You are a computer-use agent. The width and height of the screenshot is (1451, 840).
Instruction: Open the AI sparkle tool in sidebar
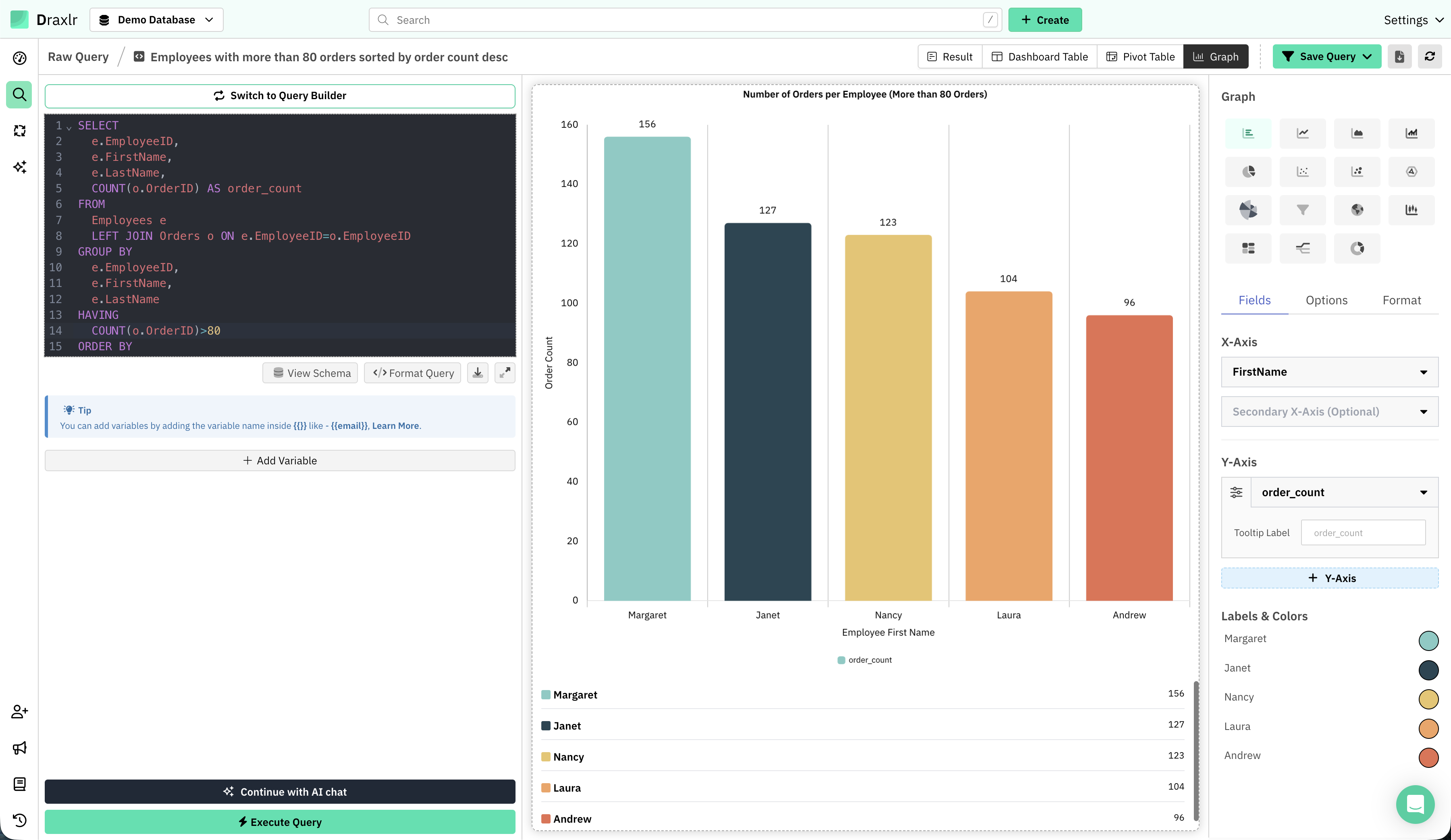19,167
